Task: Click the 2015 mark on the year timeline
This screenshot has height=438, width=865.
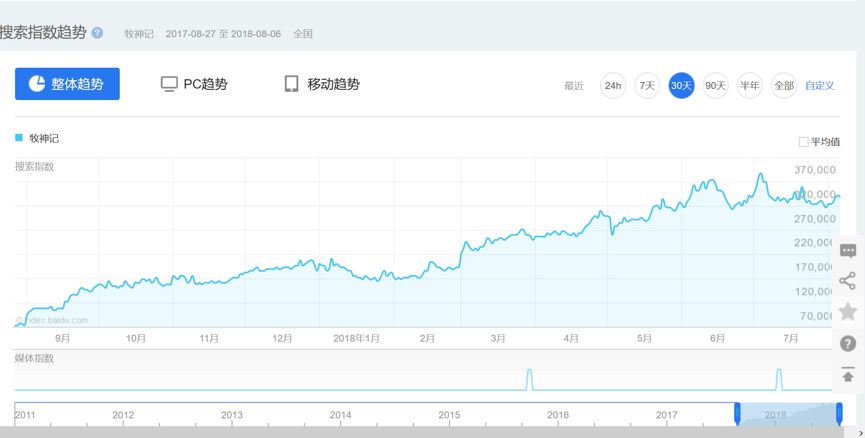Action: click(449, 415)
